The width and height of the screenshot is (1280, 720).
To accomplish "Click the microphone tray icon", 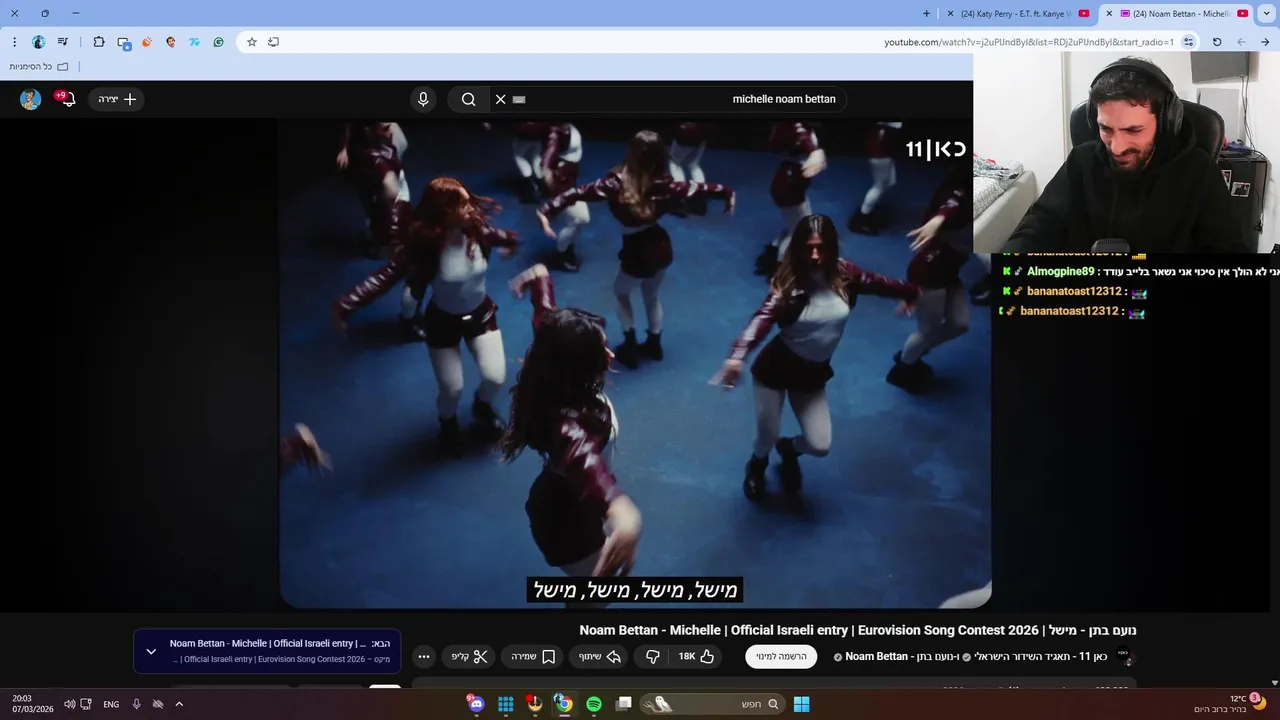I will tap(137, 704).
